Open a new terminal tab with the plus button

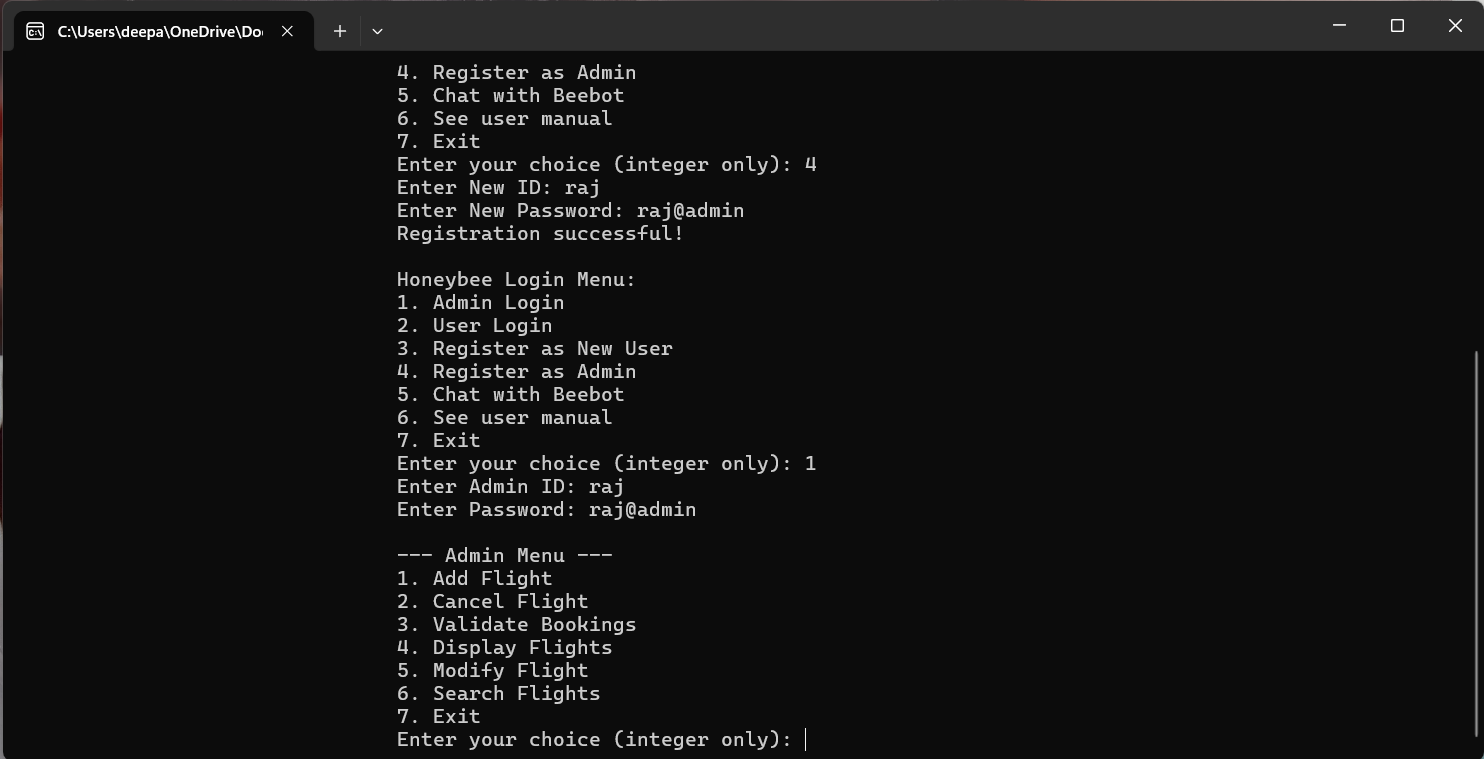tap(339, 31)
